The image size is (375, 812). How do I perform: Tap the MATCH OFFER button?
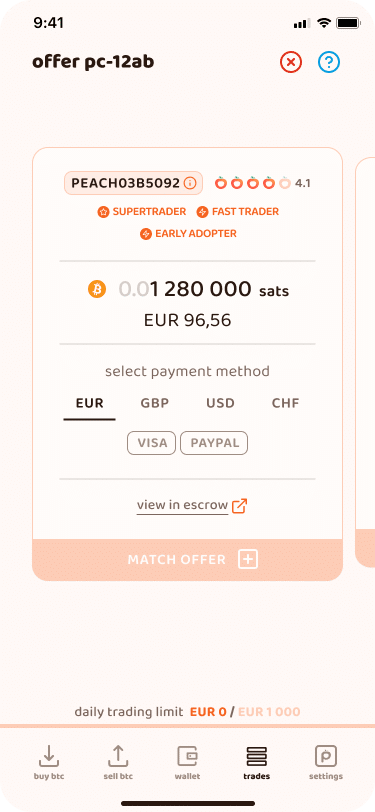tap(188, 560)
